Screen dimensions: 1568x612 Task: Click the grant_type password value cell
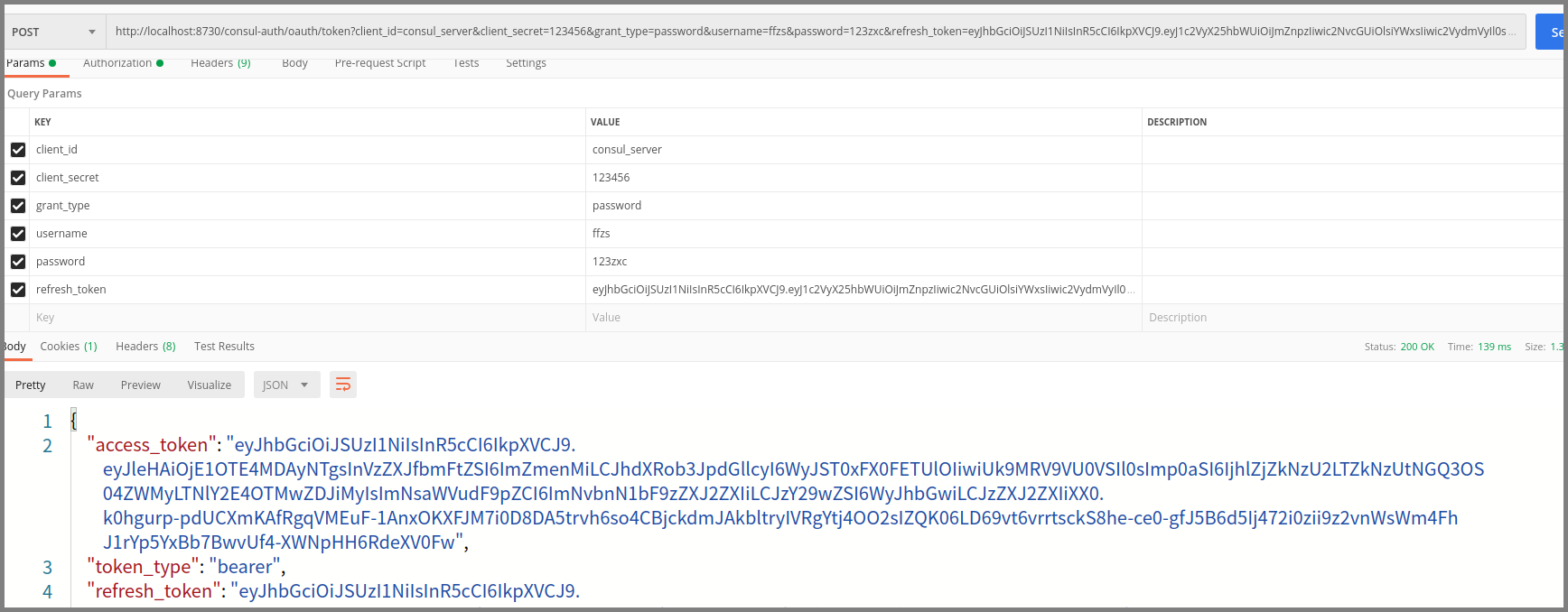(863, 206)
